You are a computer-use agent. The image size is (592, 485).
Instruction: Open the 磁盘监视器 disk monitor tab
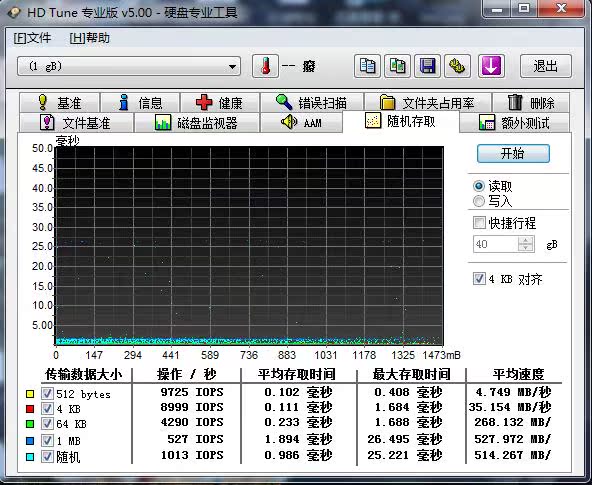point(196,122)
